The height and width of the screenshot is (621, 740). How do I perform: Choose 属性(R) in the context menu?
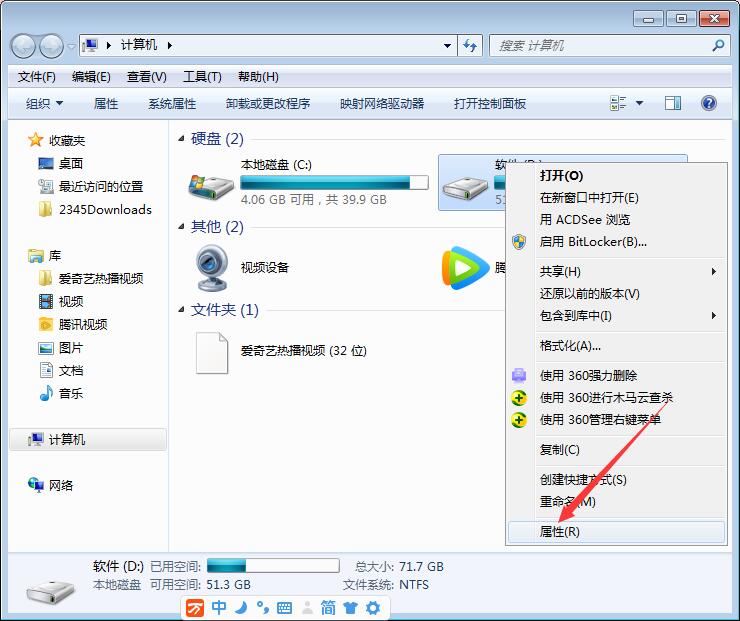[616, 532]
